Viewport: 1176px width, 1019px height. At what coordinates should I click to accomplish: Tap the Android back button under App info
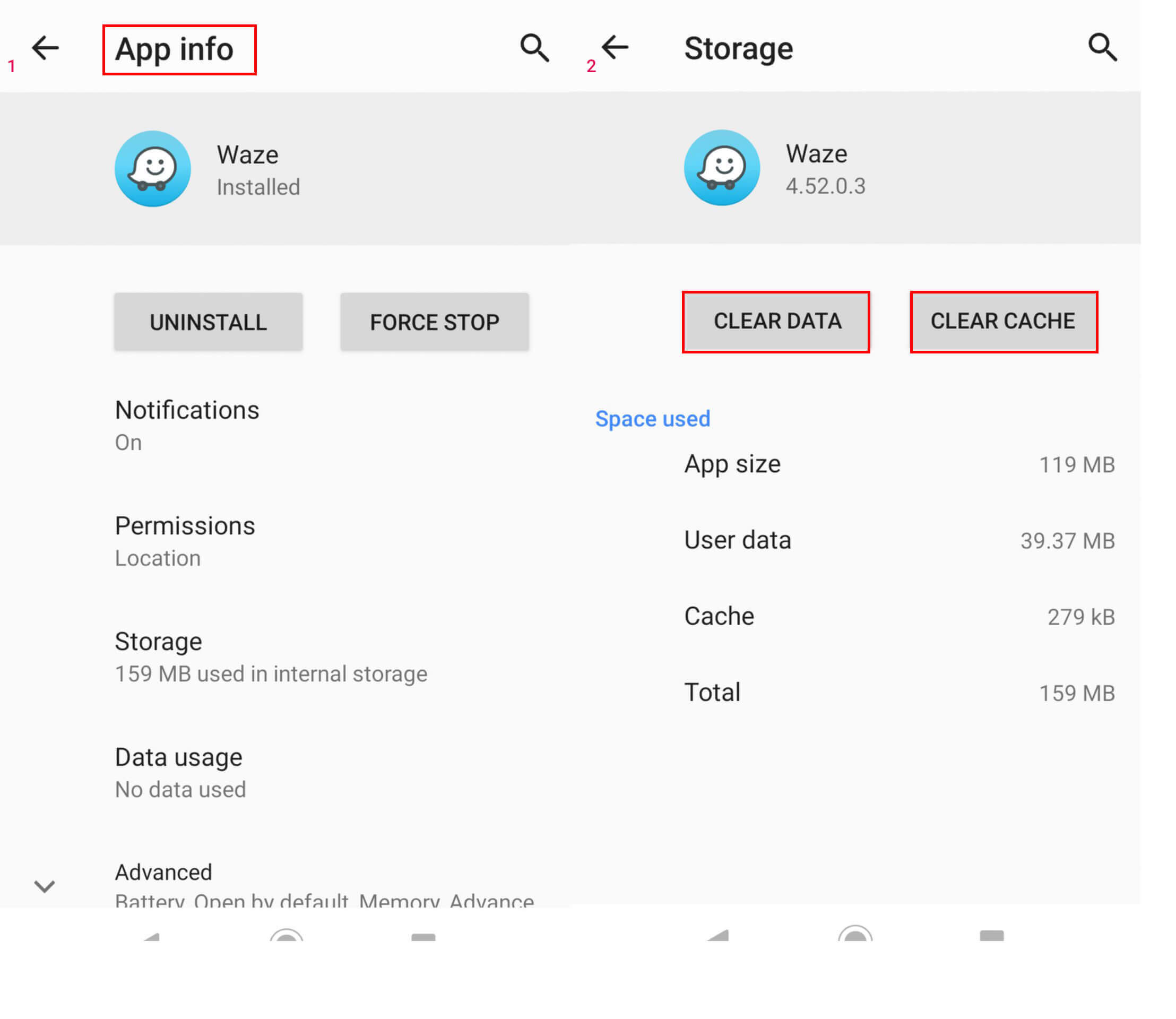[x=151, y=936]
